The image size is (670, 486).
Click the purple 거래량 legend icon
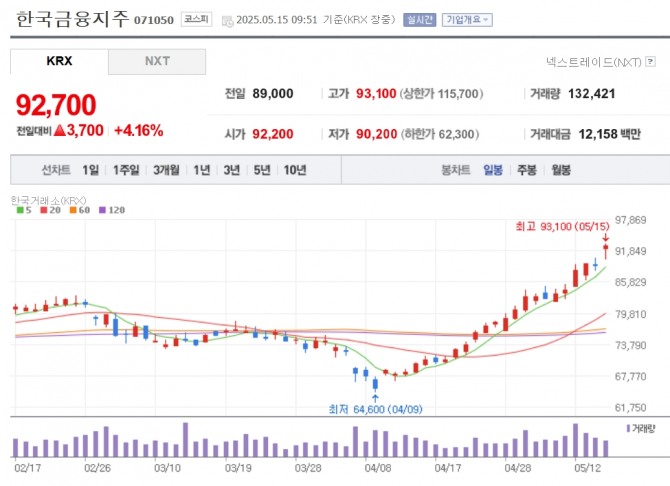[627, 428]
